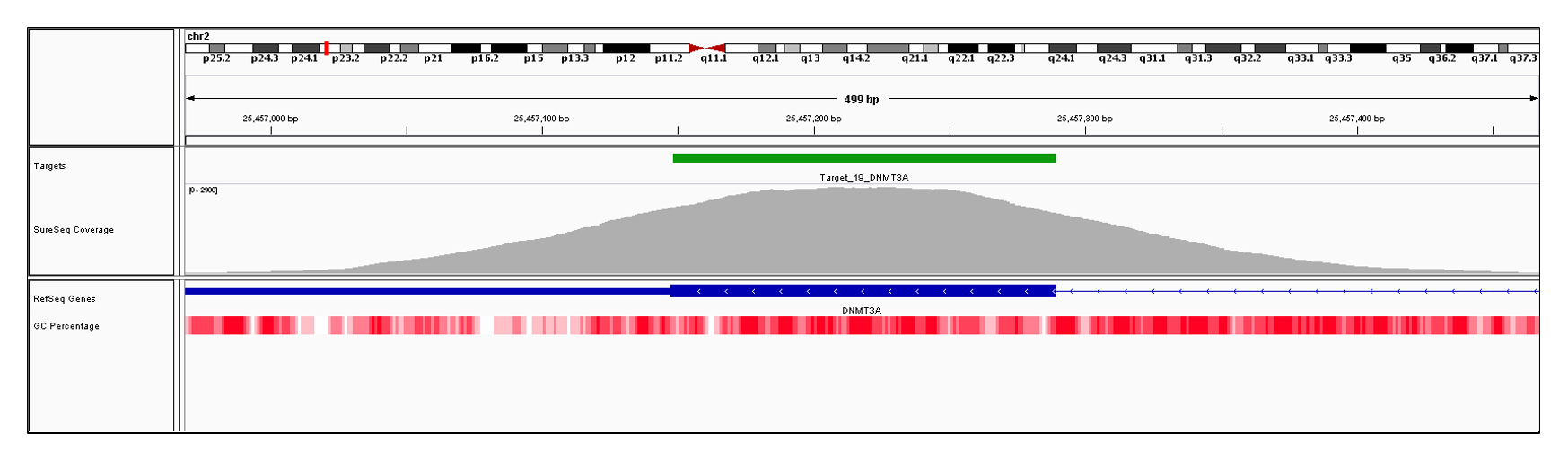Select cytoband q22.1 label

tap(961, 58)
